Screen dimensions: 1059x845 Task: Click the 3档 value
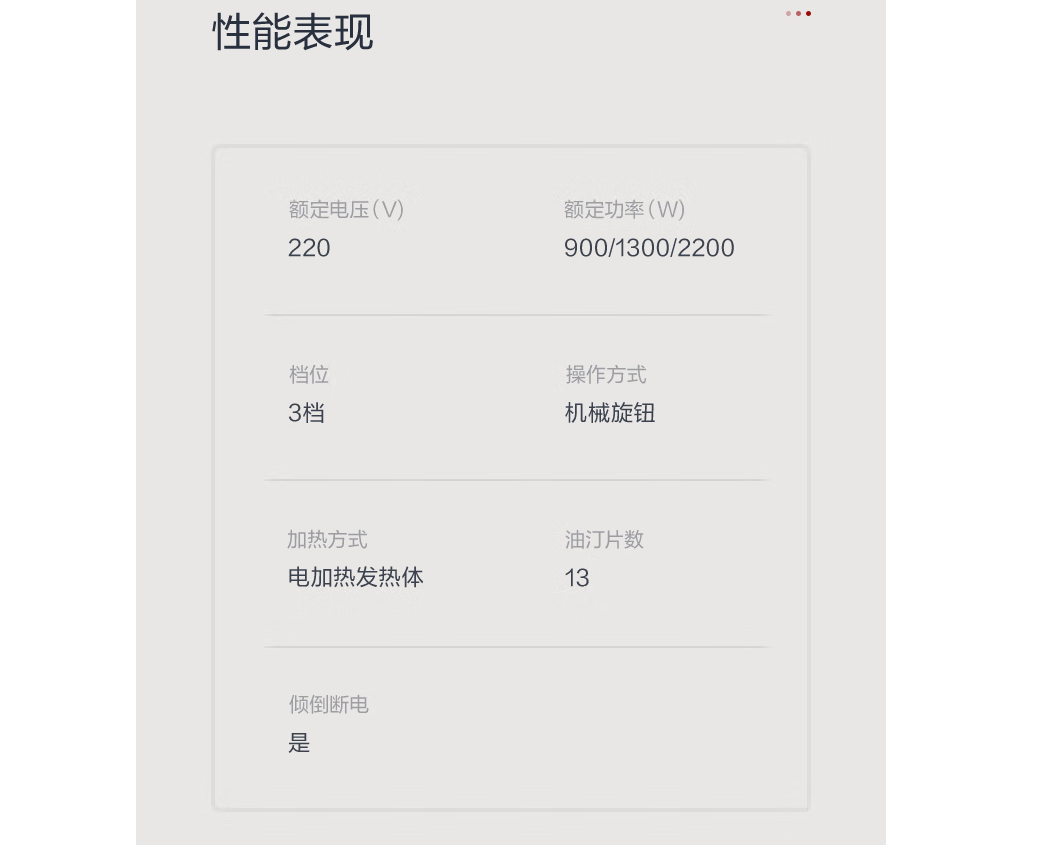[307, 413]
